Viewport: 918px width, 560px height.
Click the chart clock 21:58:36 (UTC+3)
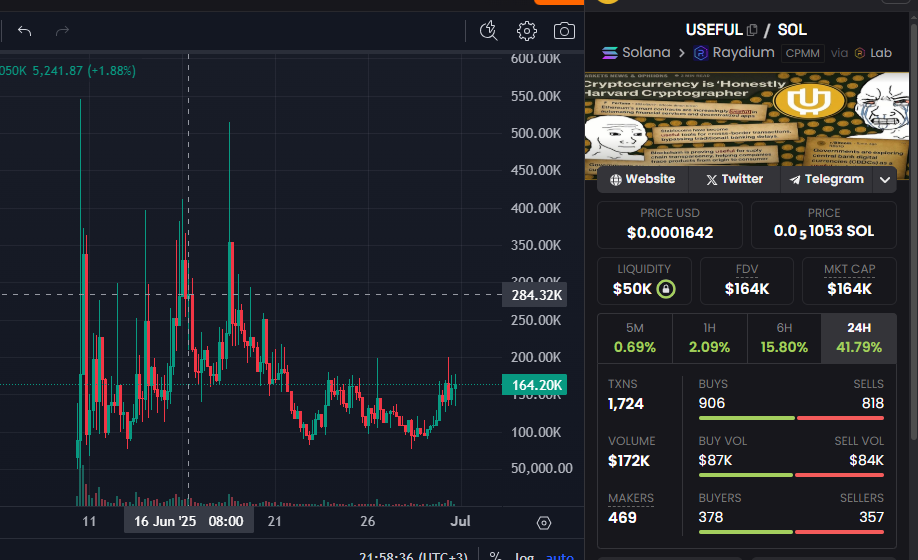pyautogui.click(x=413, y=556)
